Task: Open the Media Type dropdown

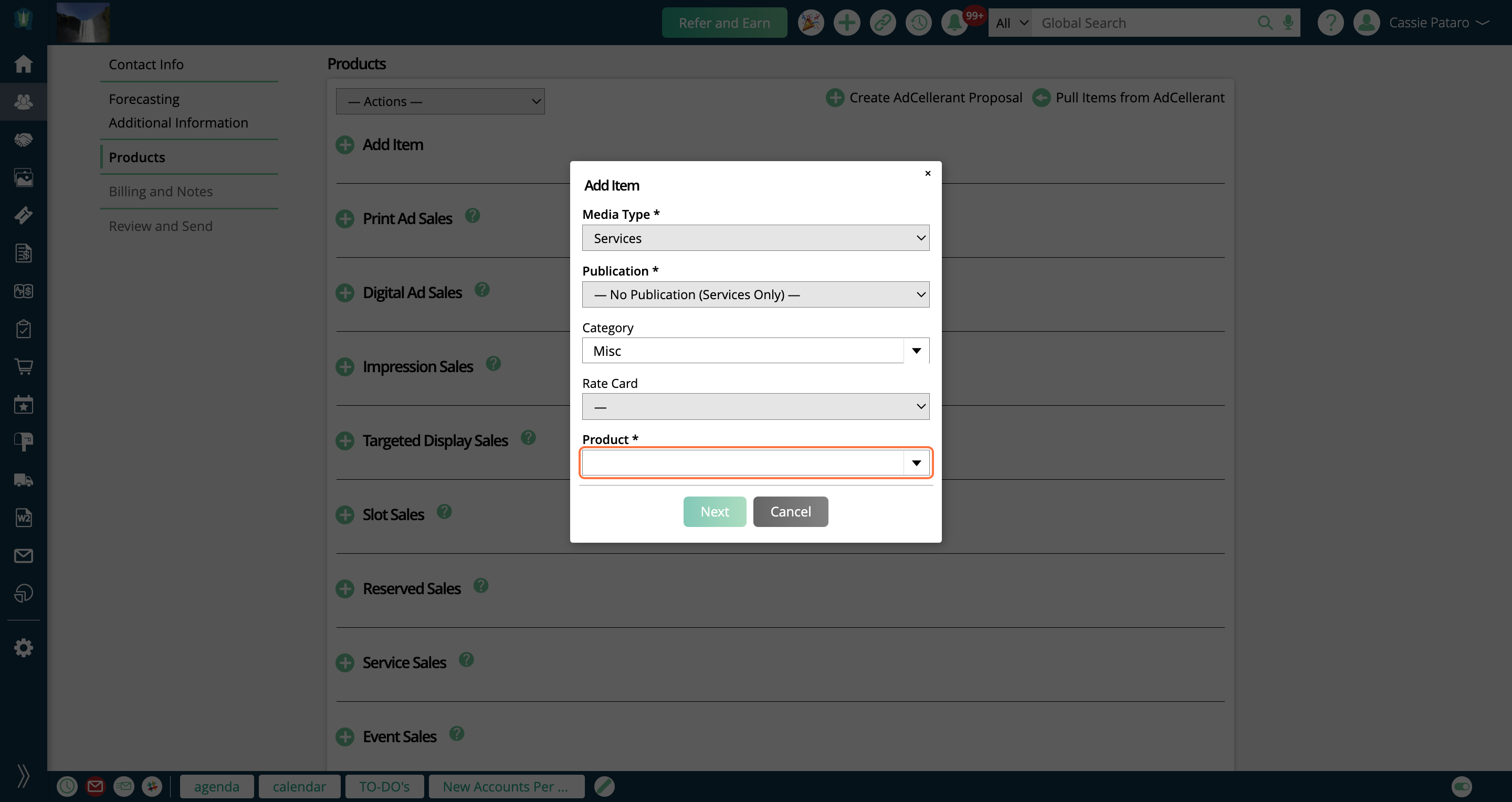Action: (x=755, y=238)
